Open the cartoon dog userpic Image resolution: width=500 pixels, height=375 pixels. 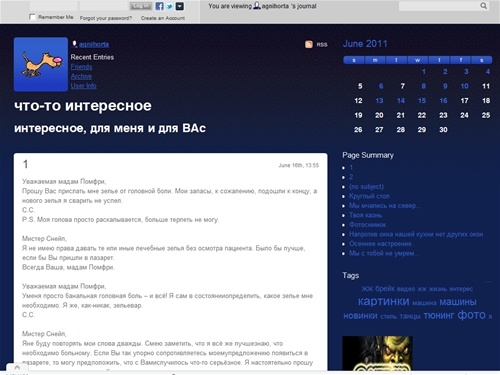[41, 64]
